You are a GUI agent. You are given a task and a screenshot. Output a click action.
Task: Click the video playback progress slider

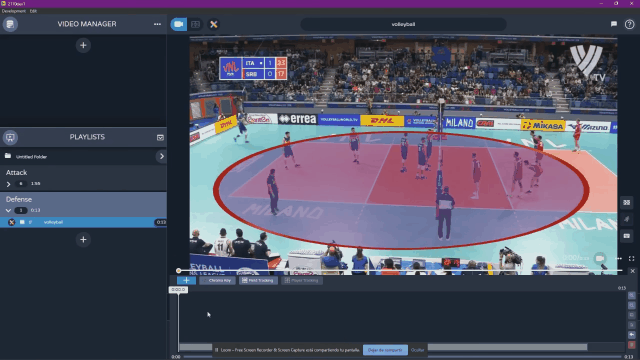click(x=400, y=271)
